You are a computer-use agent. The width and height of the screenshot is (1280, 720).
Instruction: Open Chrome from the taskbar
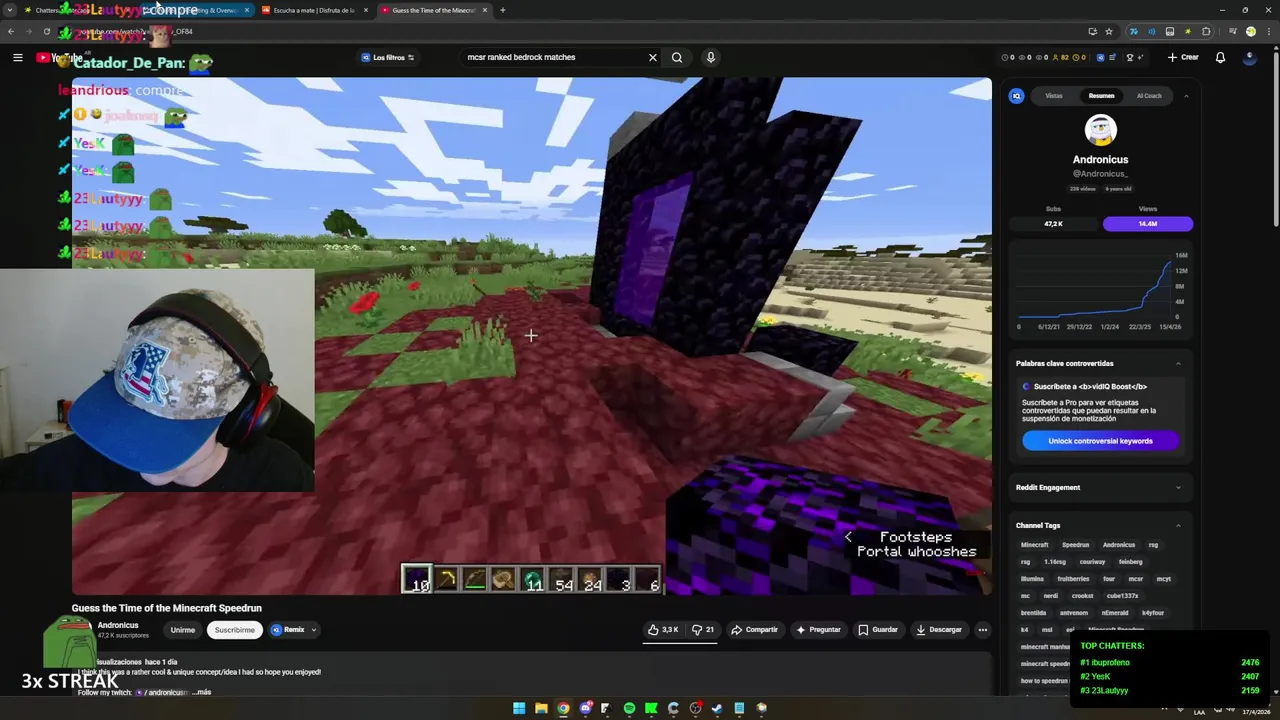coord(563,708)
